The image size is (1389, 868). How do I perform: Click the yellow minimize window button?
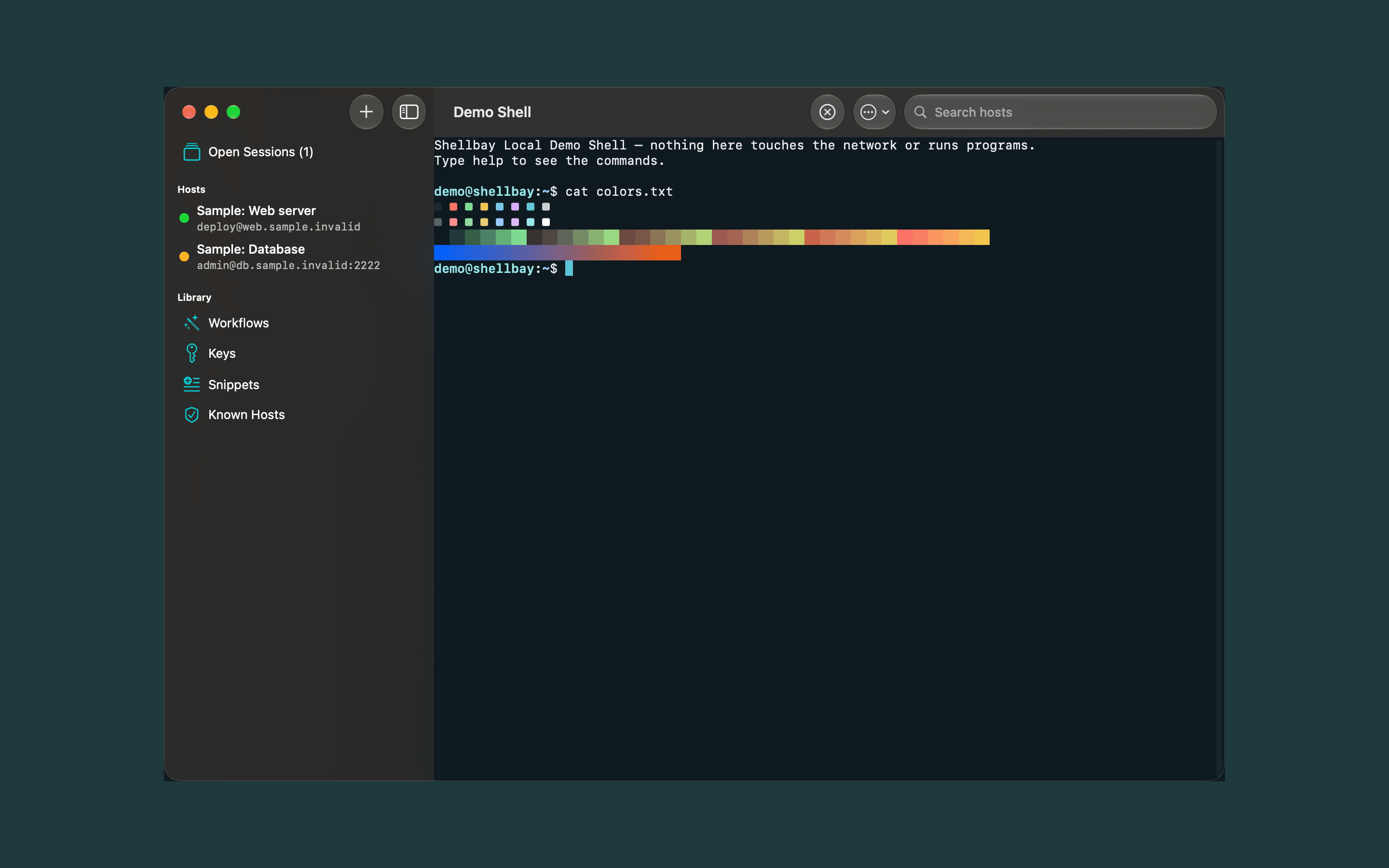[211, 112]
